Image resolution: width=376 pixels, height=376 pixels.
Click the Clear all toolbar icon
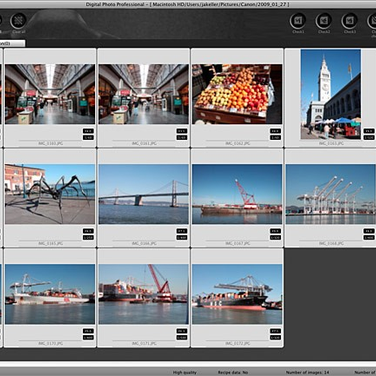point(18,21)
